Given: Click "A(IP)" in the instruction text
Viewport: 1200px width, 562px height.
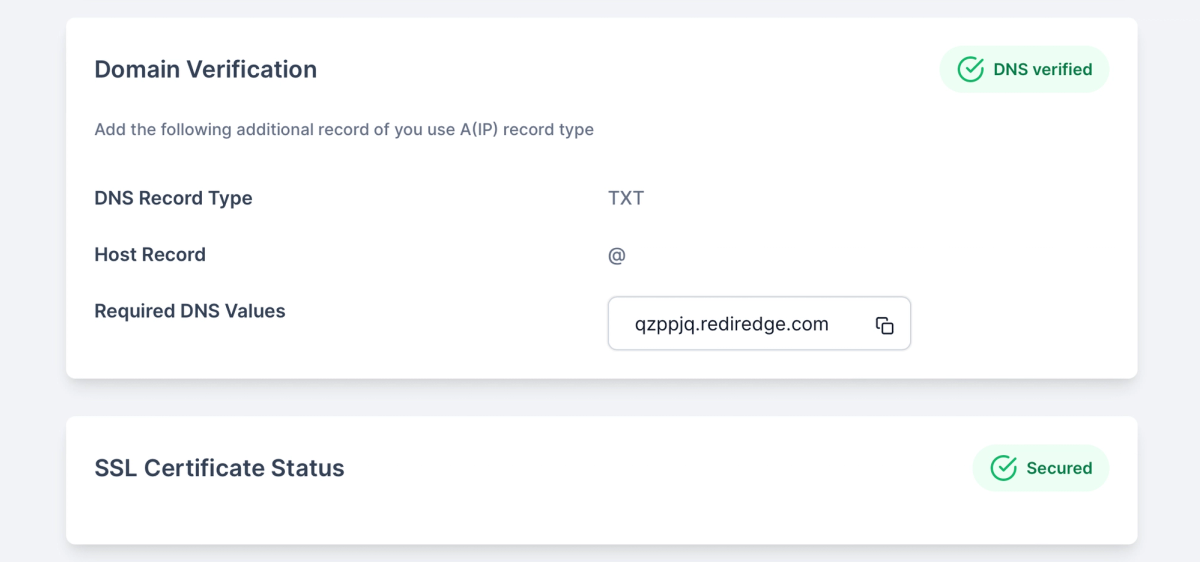Looking at the screenshot, I should [x=479, y=129].
